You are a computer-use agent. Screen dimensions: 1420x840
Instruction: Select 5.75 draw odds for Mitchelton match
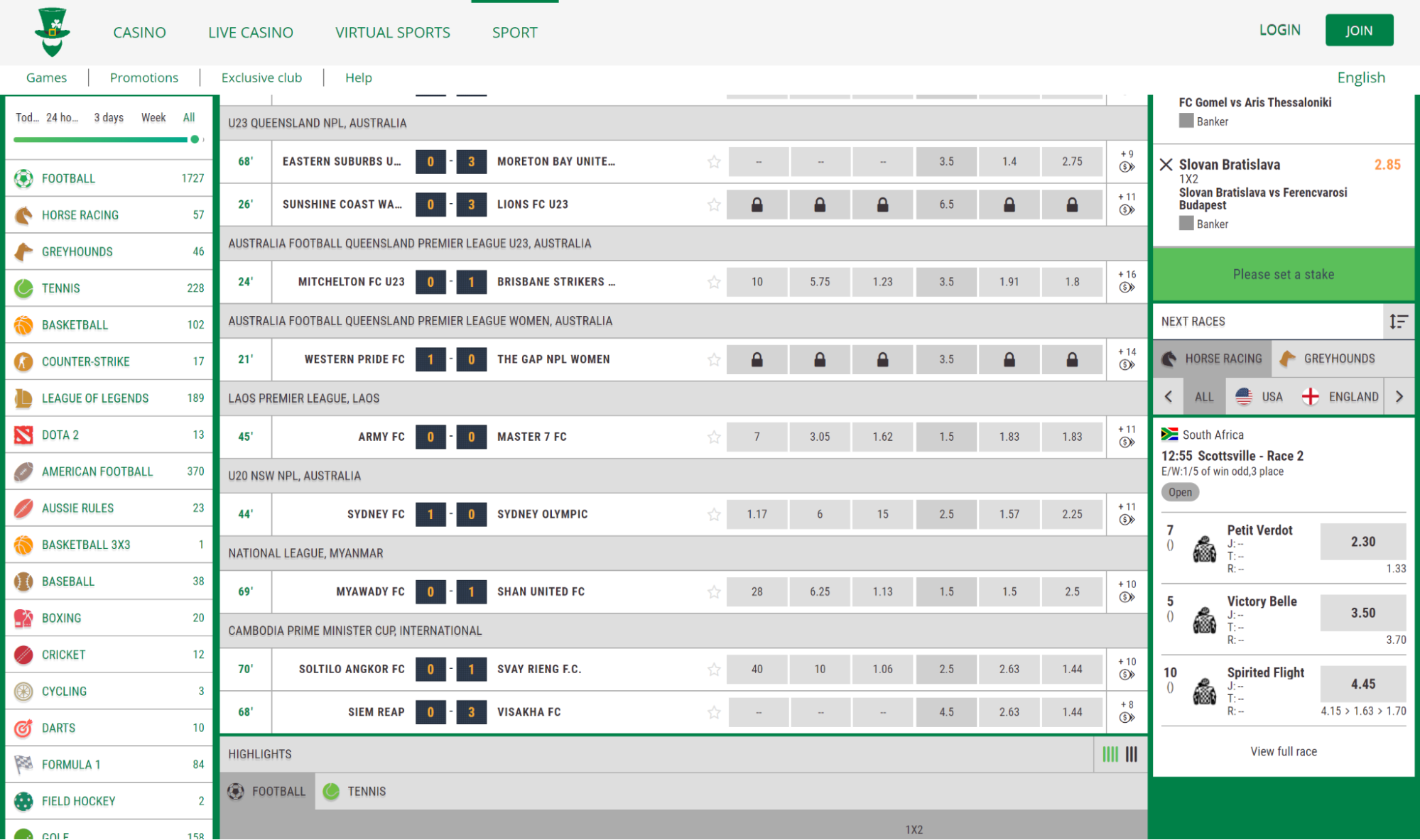pyautogui.click(x=820, y=282)
